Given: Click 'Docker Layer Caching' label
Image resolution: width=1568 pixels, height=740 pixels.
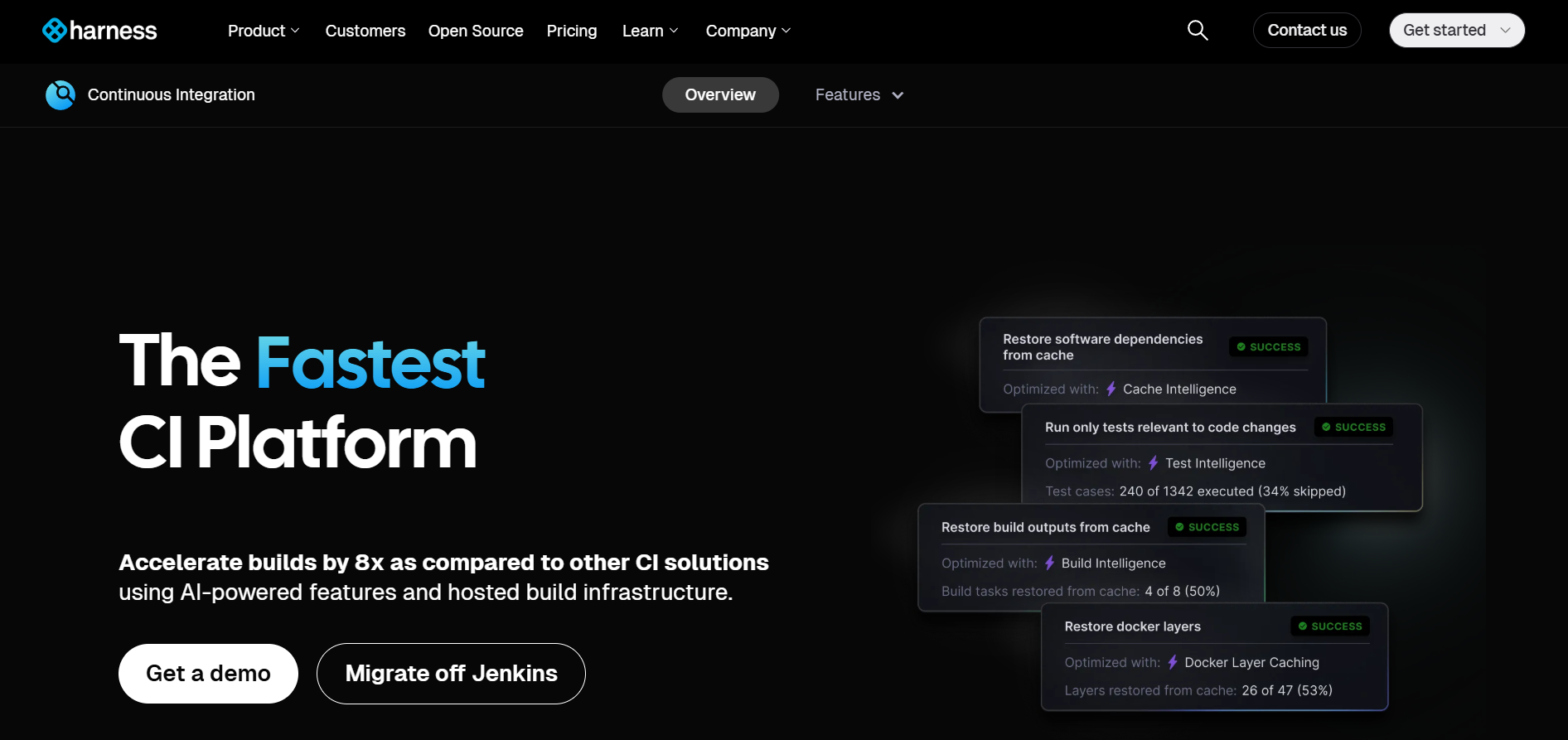Looking at the screenshot, I should pos(1251,663).
